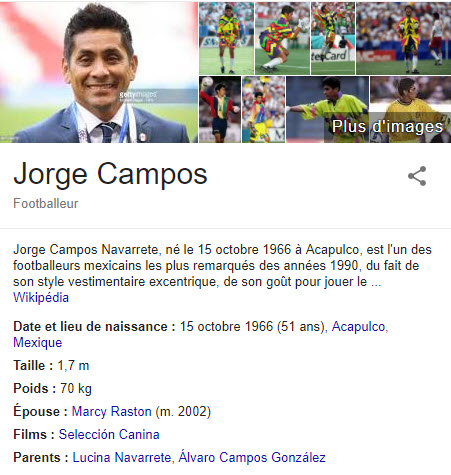The width and height of the screenshot is (451, 475).
Task: Click the share icon beside Jorge Campos
Action: pyautogui.click(x=417, y=176)
